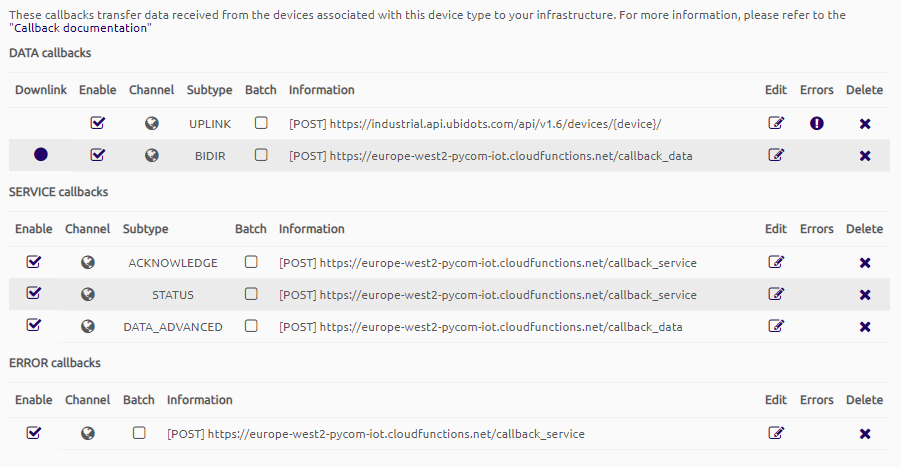Delete the BIDIR data callback
The image size is (901, 467).
click(865, 155)
